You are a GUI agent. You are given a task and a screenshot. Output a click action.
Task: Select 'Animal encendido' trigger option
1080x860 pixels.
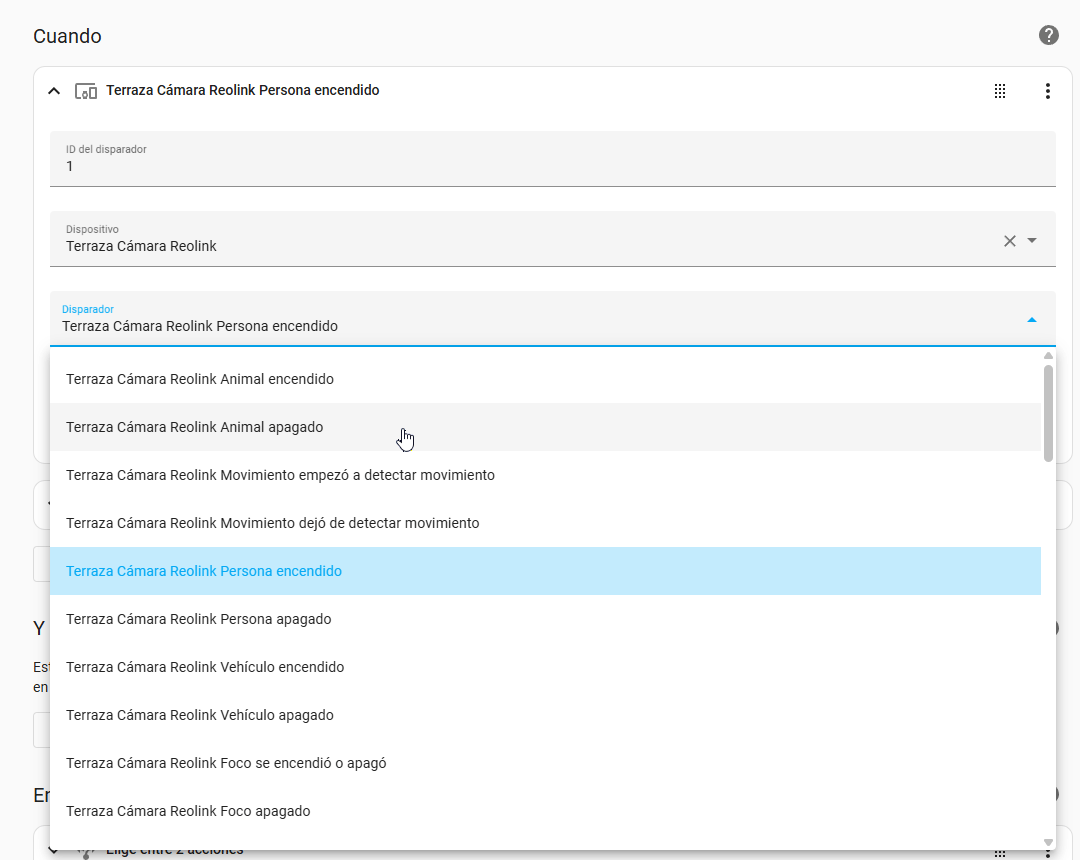(546, 379)
